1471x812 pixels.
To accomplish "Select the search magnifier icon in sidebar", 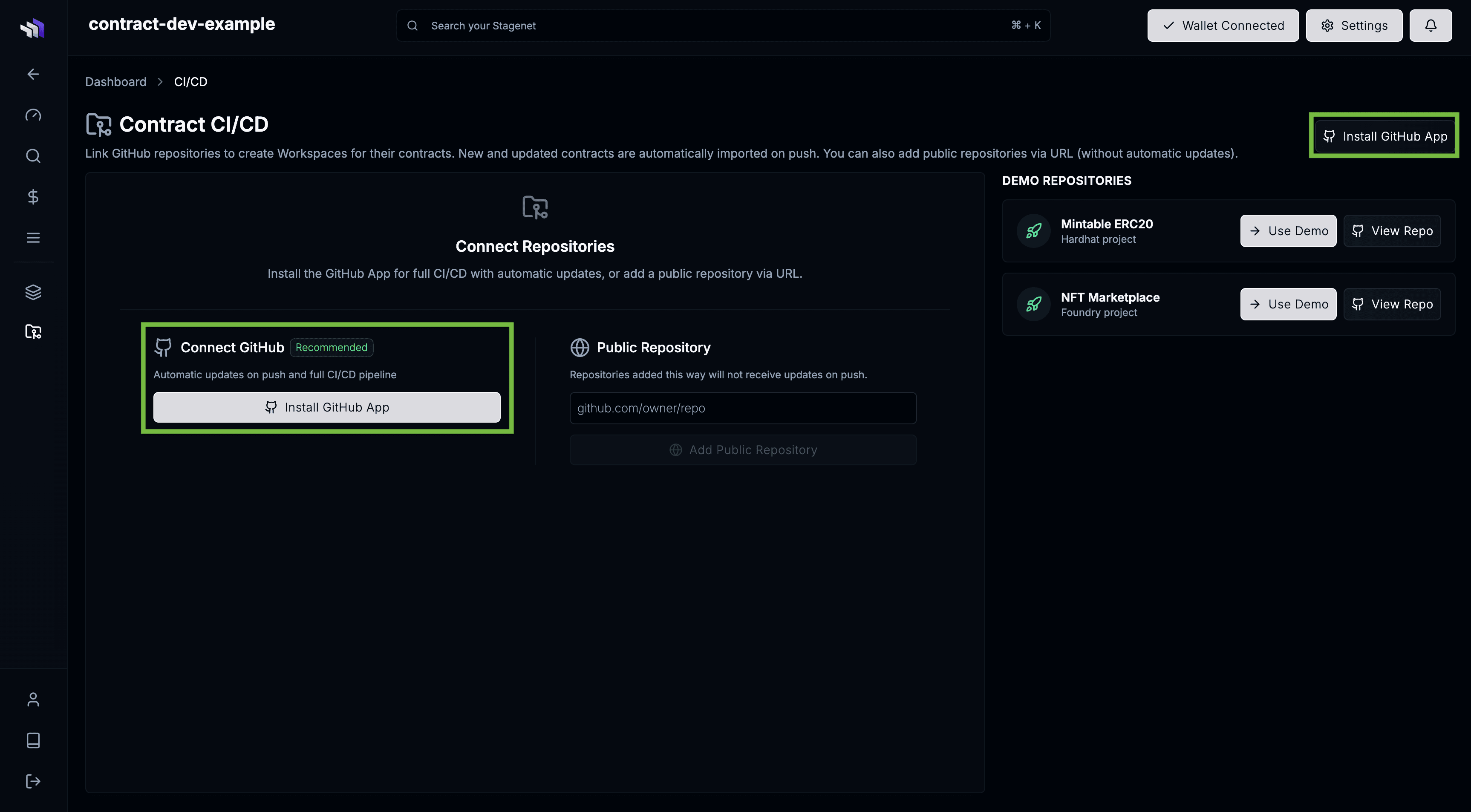I will coord(33,156).
